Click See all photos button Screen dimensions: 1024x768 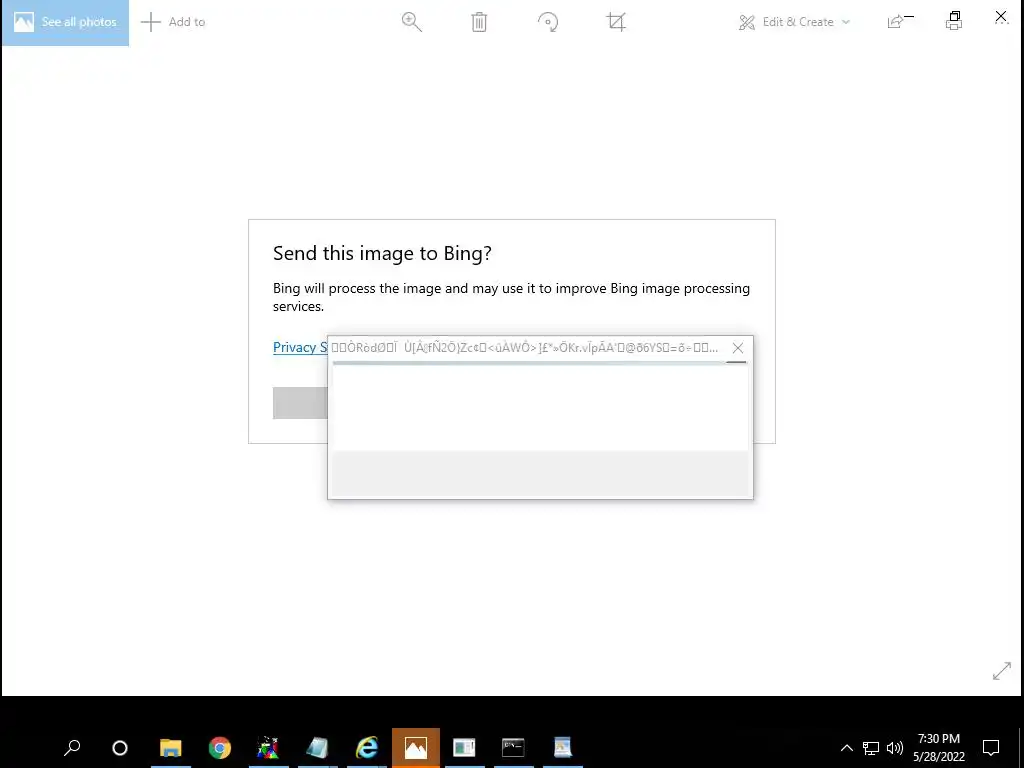point(65,22)
